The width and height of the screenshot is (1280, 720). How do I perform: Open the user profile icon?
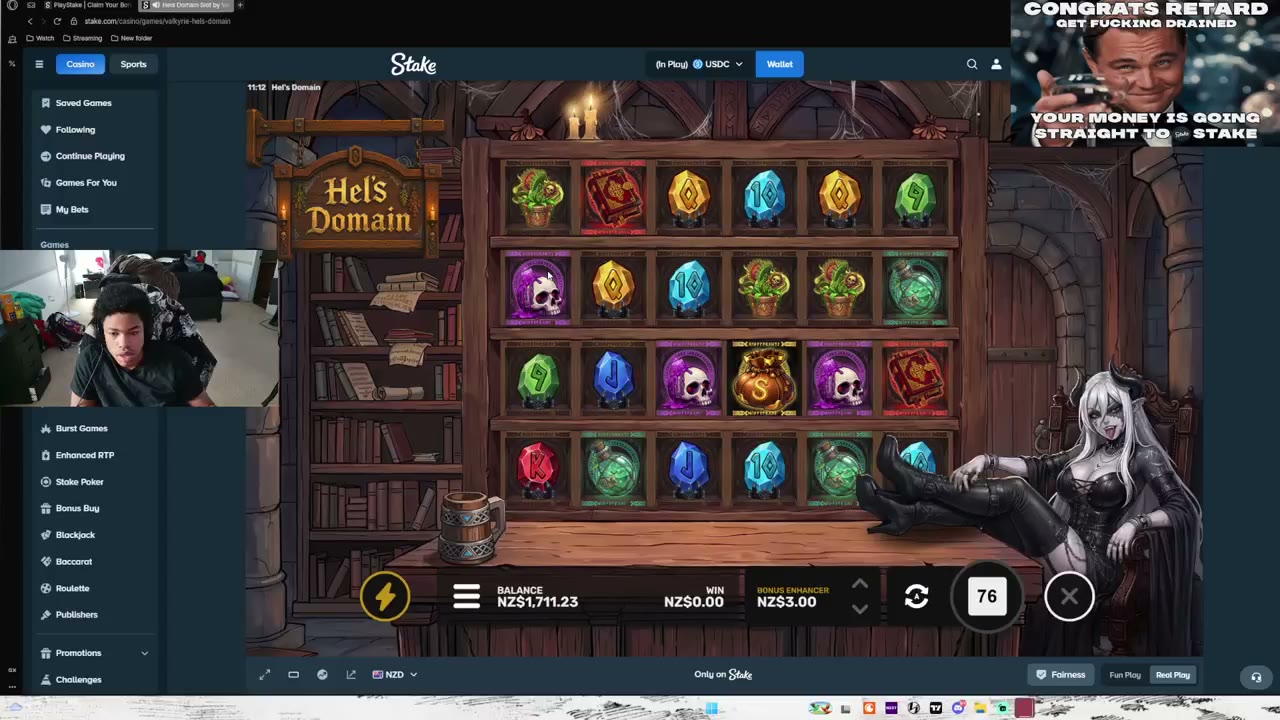point(996,64)
